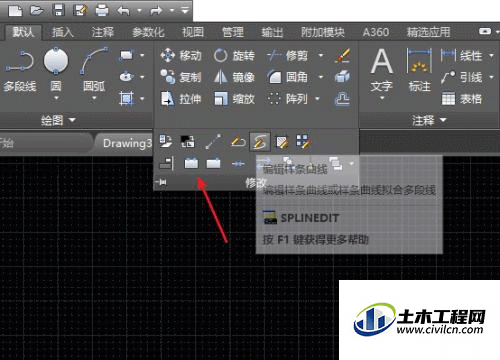Image resolution: width=500 pixels, height=360 pixels.
Task: Open a drawing file from toolbar
Action: coord(37,10)
